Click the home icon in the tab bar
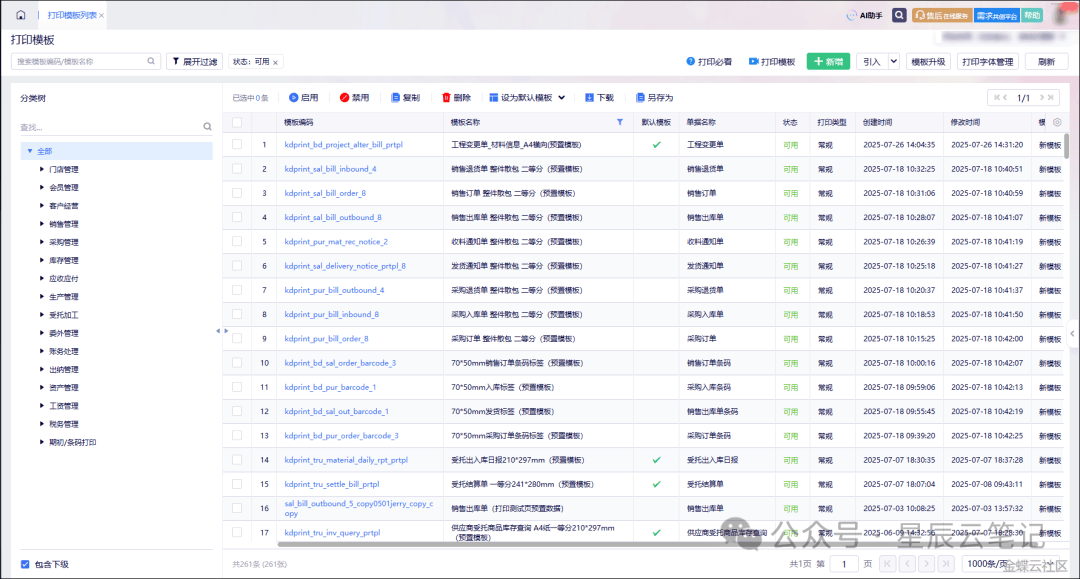 coord(20,15)
